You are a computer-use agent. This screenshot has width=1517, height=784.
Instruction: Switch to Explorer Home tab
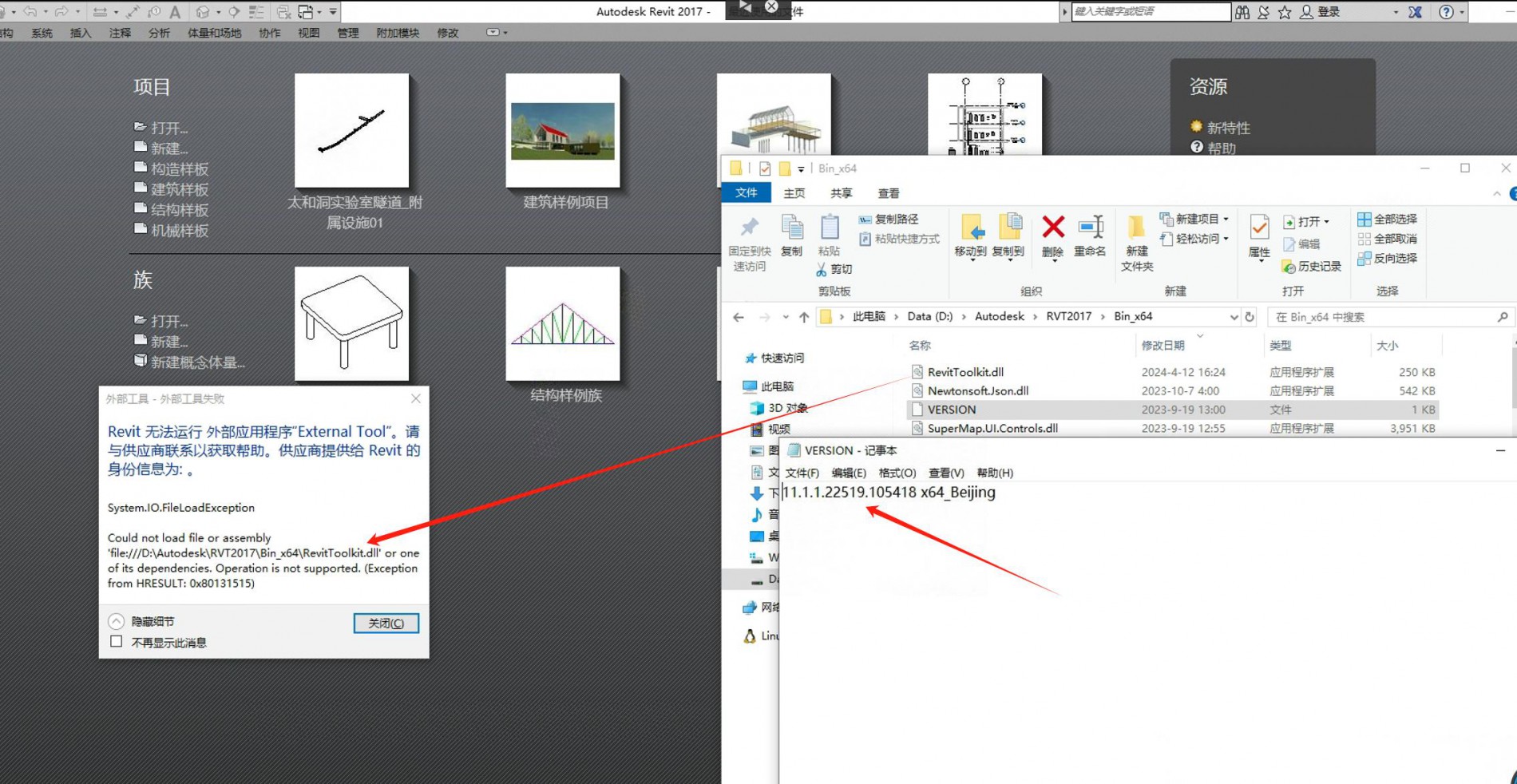794,193
